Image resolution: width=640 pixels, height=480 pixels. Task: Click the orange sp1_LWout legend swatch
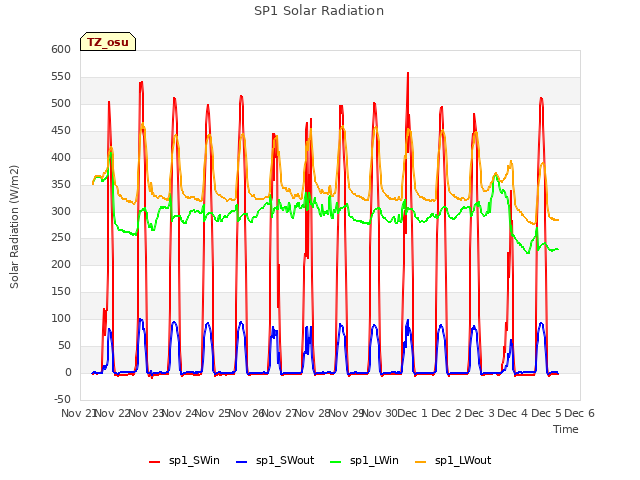click(x=420, y=462)
